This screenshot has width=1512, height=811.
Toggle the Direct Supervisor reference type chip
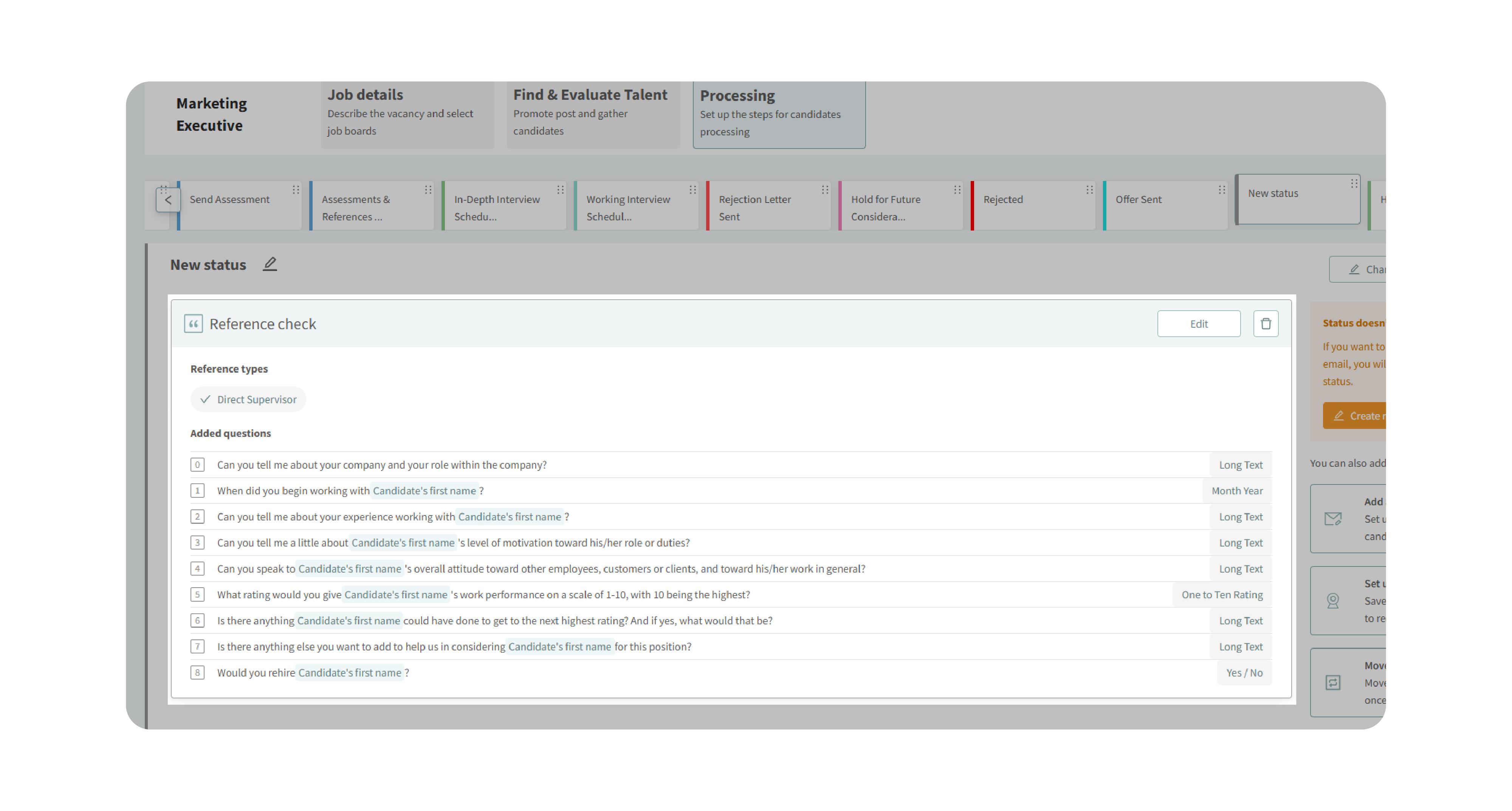point(248,399)
